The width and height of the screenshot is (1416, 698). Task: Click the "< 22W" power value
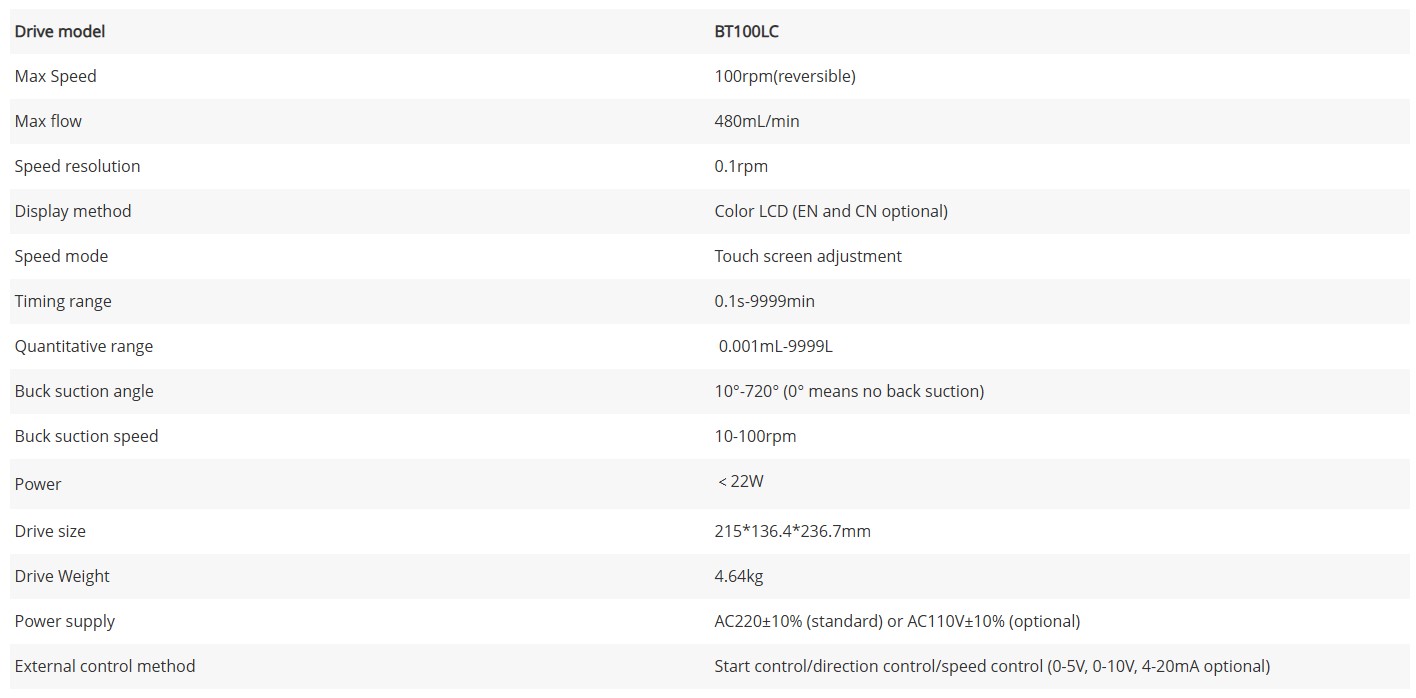point(741,482)
